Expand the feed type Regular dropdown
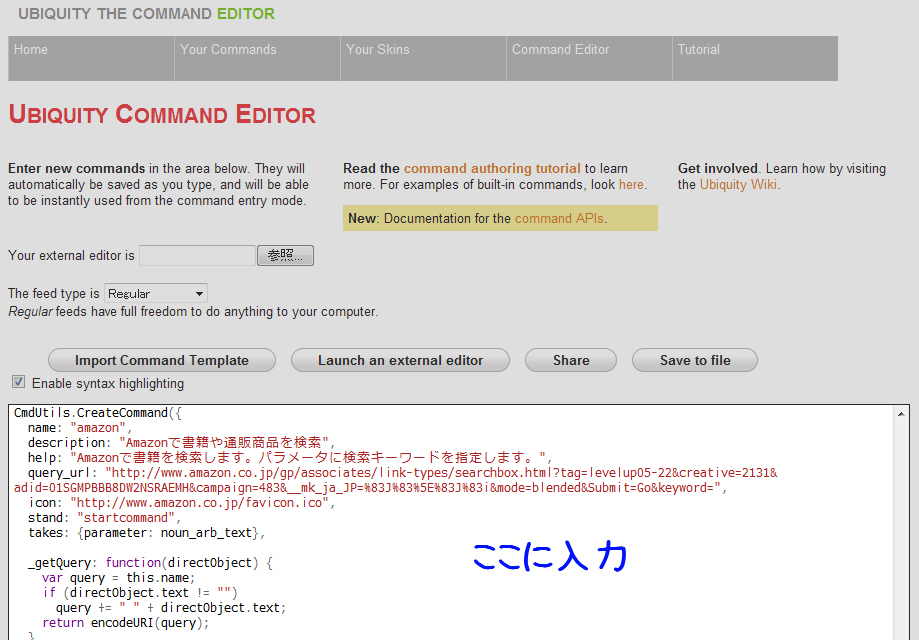Image resolution: width=919 pixels, height=640 pixels. (x=156, y=294)
